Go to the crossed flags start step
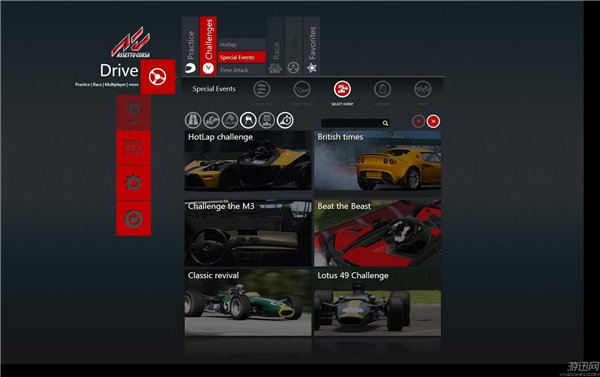This screenshot has width=600, height=377. point(422,89)
